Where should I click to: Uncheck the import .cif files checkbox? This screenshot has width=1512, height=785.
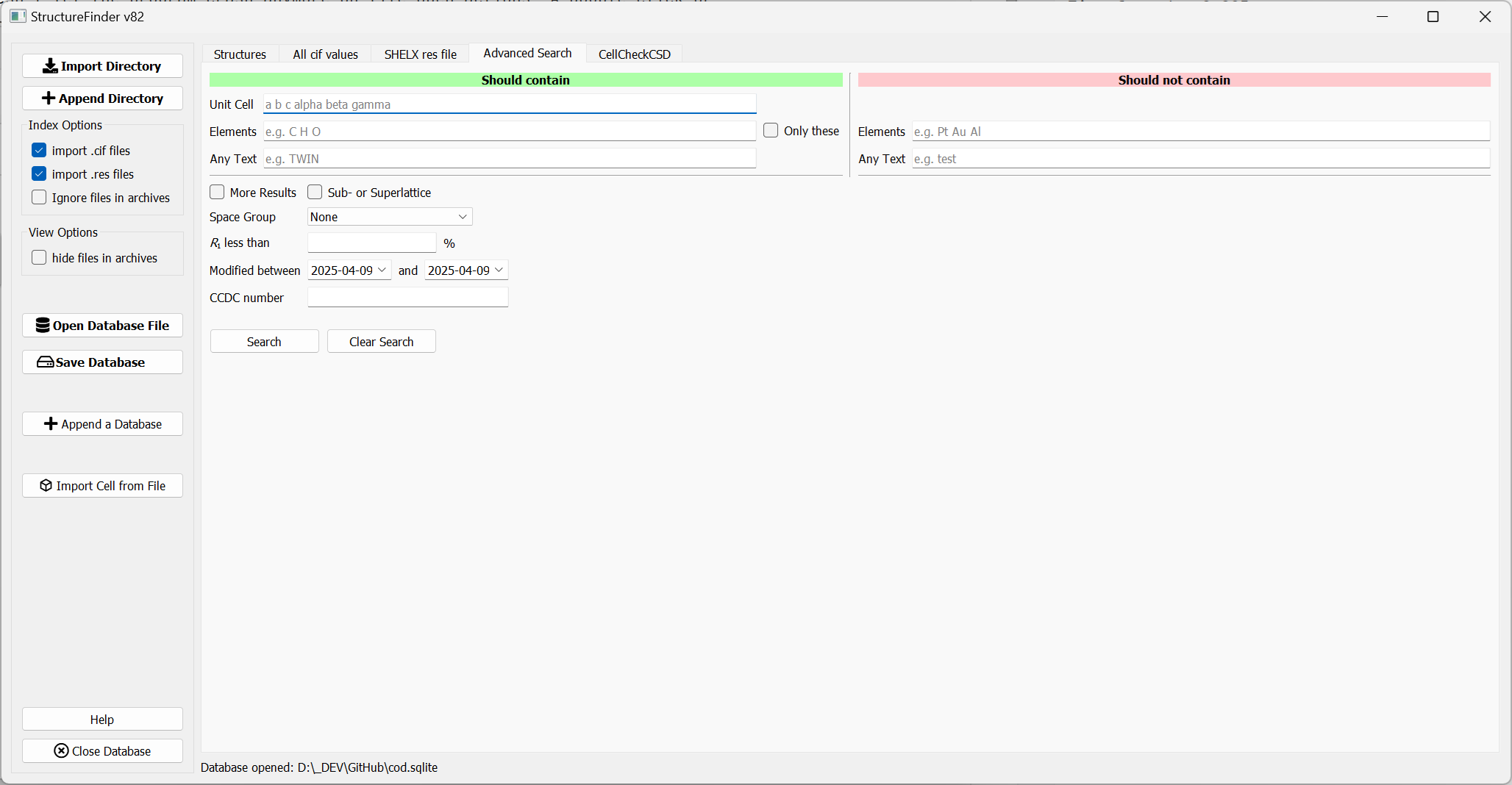click(x=39, y=151)
